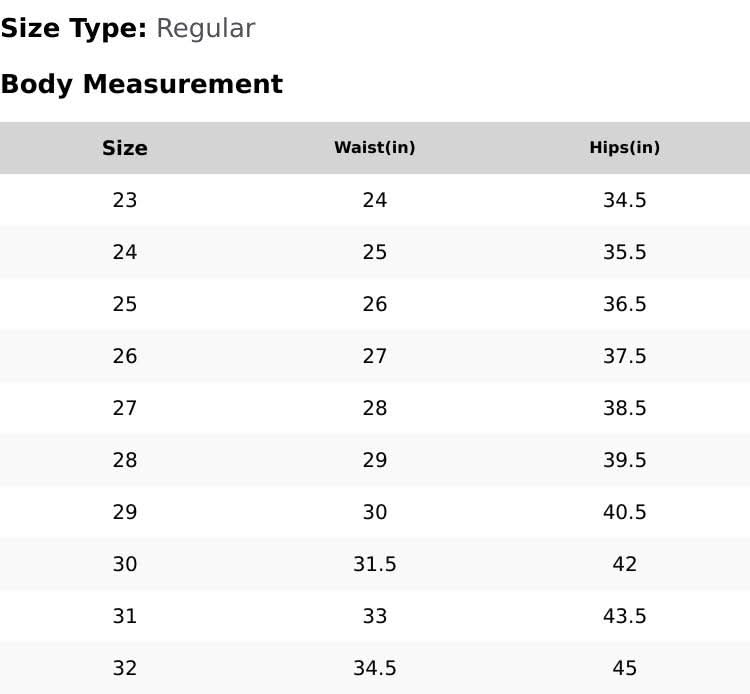The width and height of the screenshot is (750, 694).
Task: Click the size 29 cell
Action: coord(124,512)
